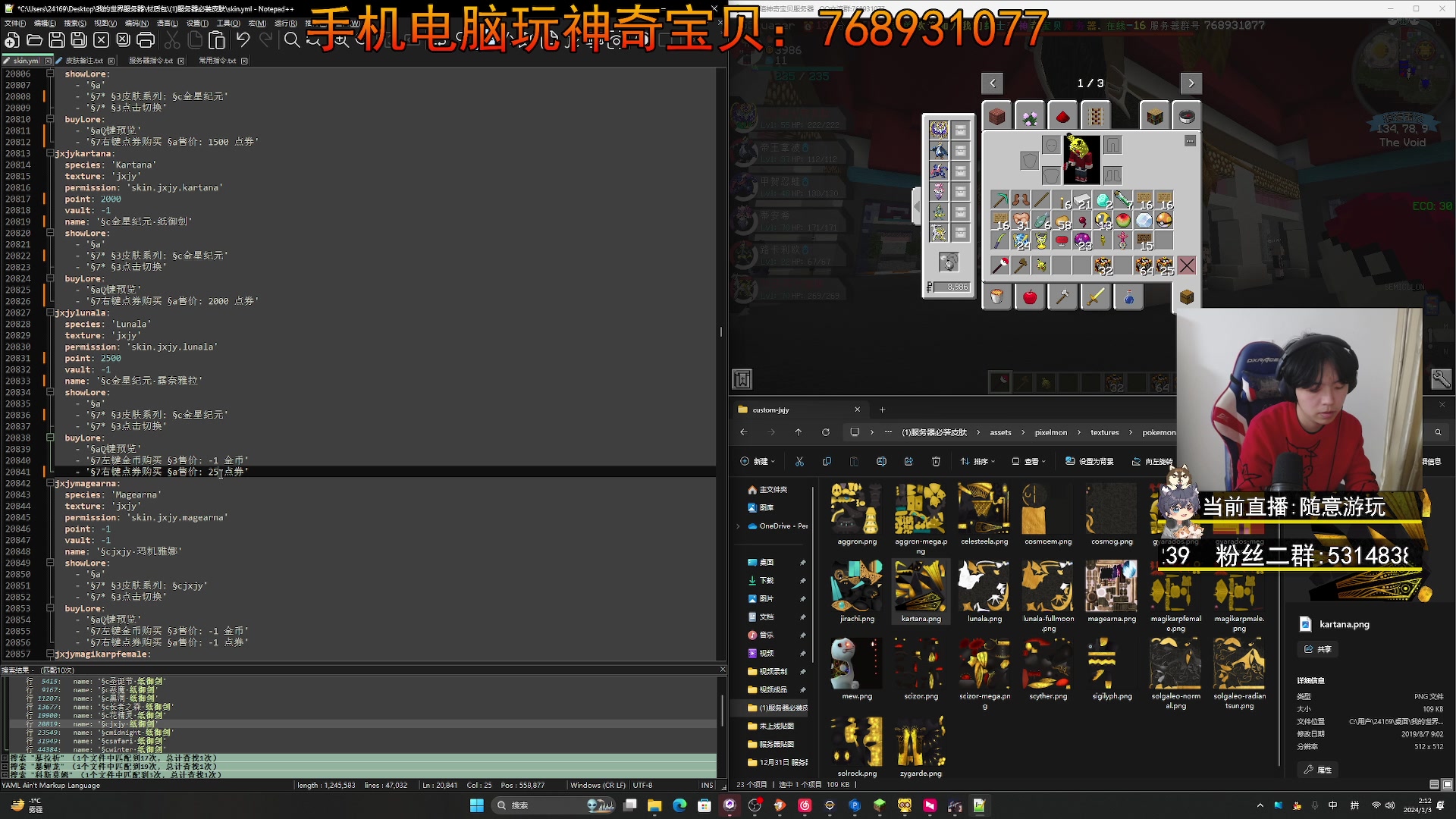Click the Back arrow in File Explorer
Image resolution: width=1456 pixels, height=819 pixels.
[x=744, y=432]
